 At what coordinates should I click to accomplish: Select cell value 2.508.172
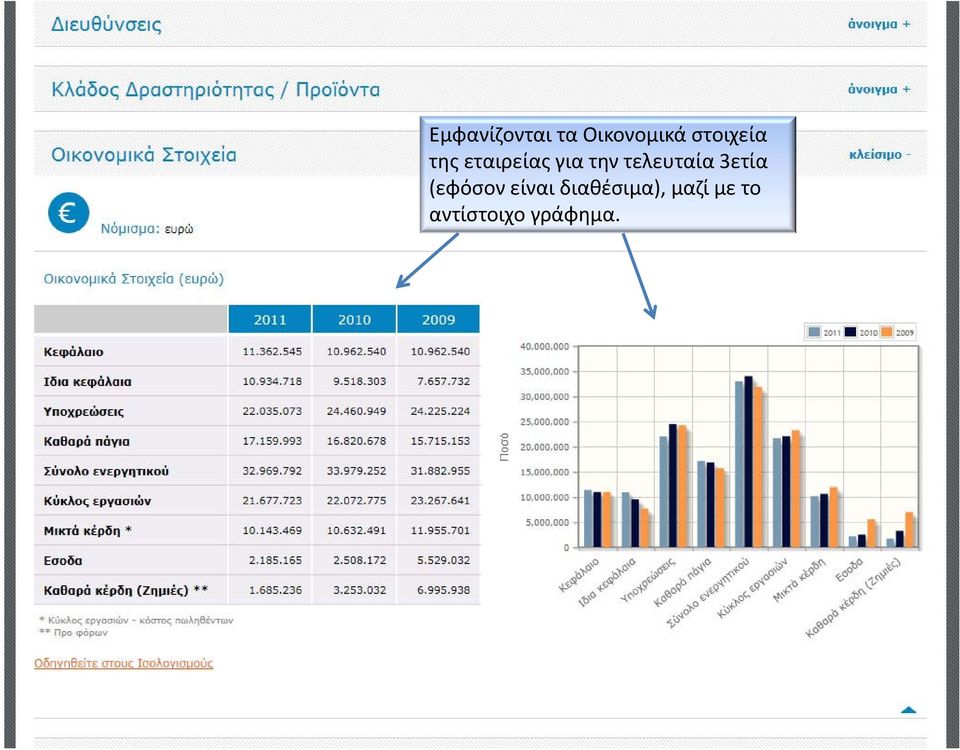pyautogui.click(x=359, y=560)
